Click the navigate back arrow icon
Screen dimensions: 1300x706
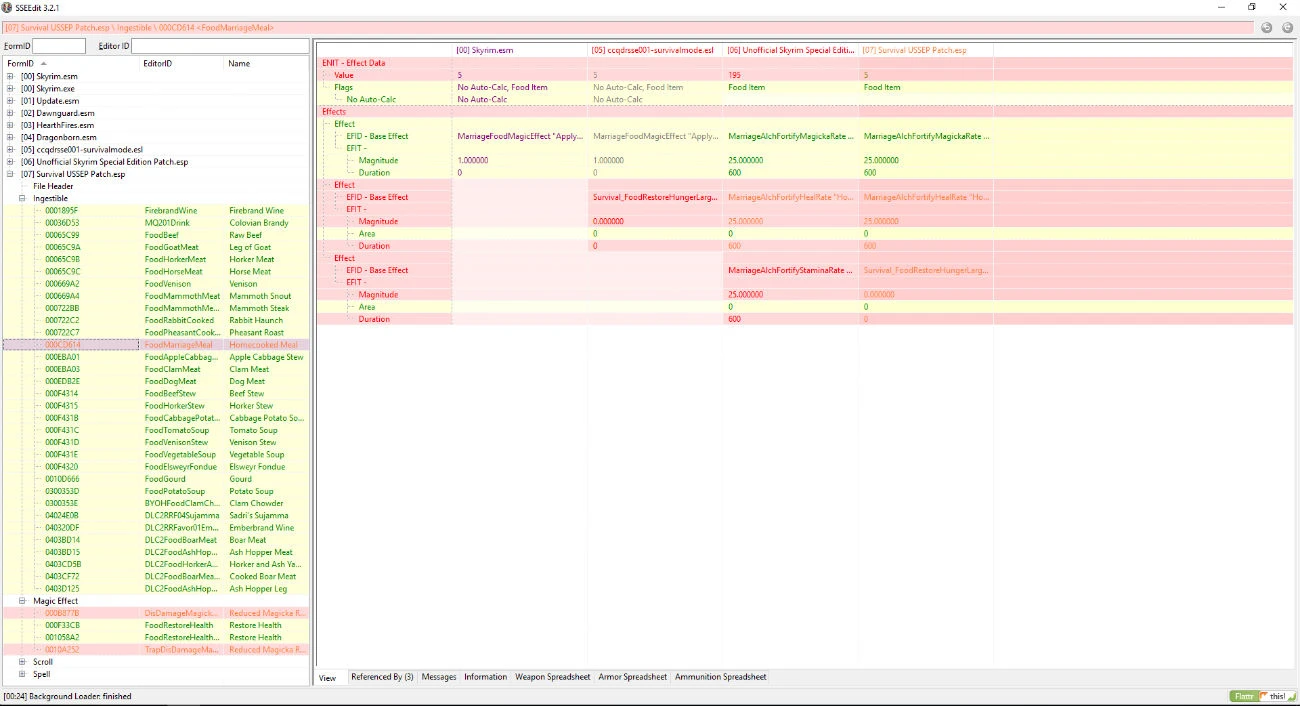(x=1266, y=28)
